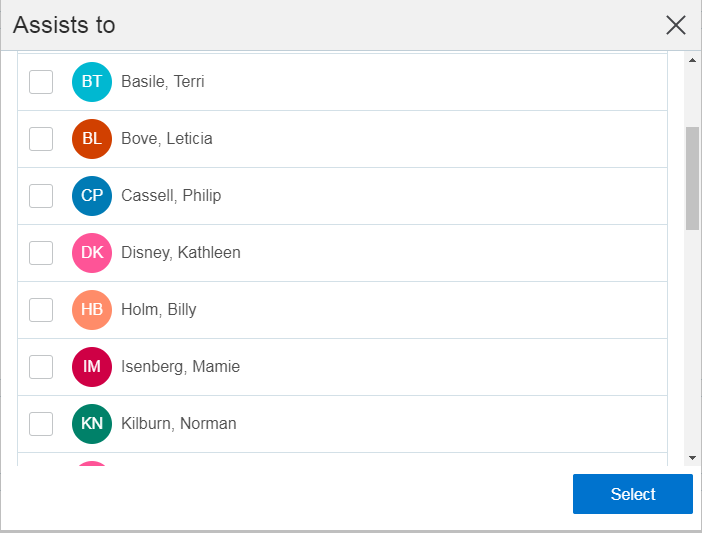The height and width of the screenshot is (533, 702).
Task: Check Kilburn, Norman's checkbox
Action: tap(41, 424)
